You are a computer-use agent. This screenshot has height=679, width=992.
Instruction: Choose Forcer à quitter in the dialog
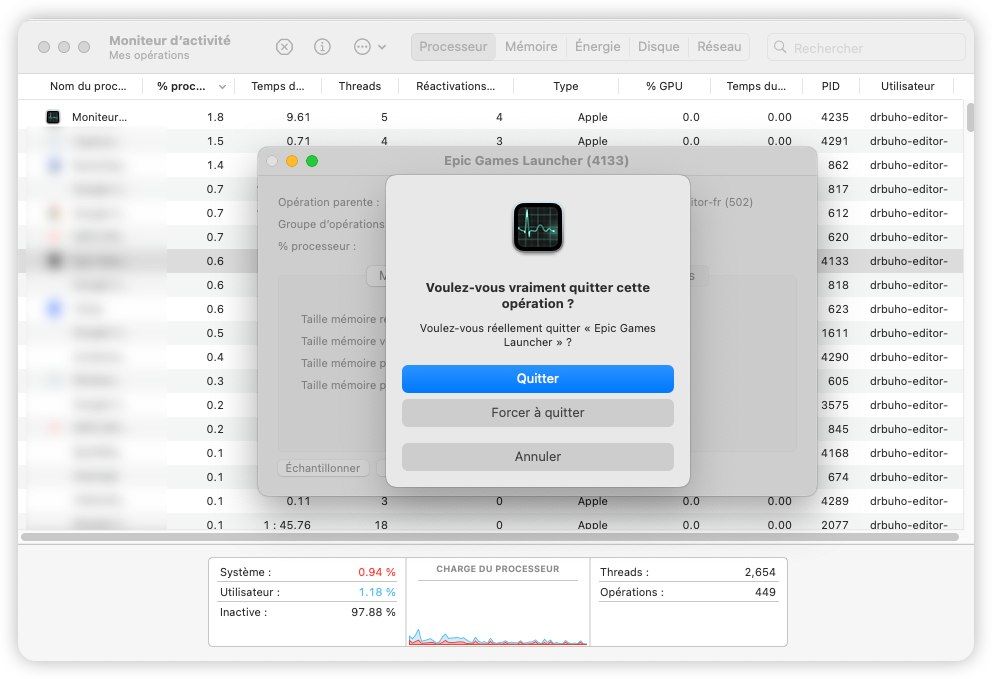(538, 413)
